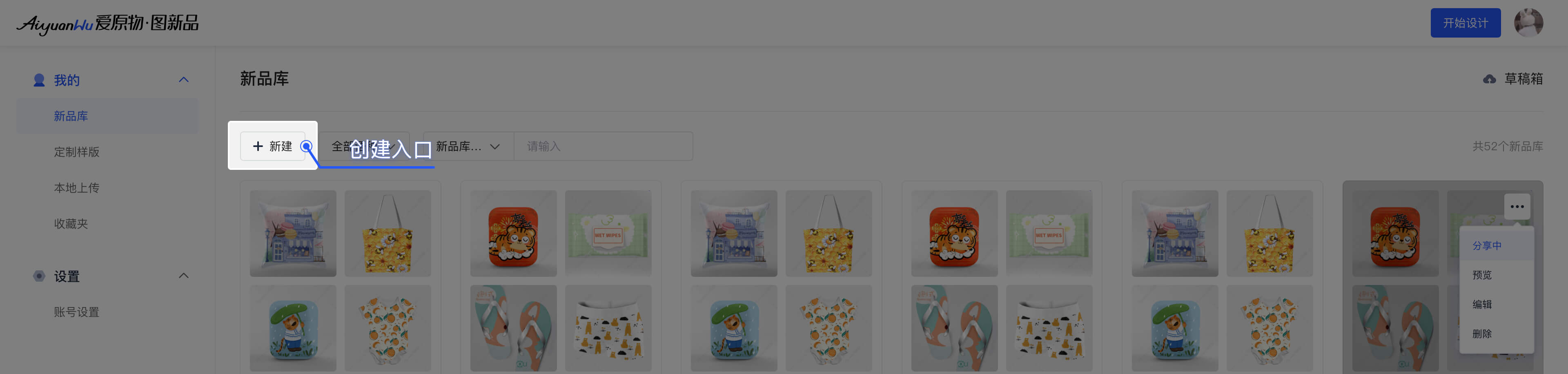Click the 开始设计 button

pos(1465,23)
